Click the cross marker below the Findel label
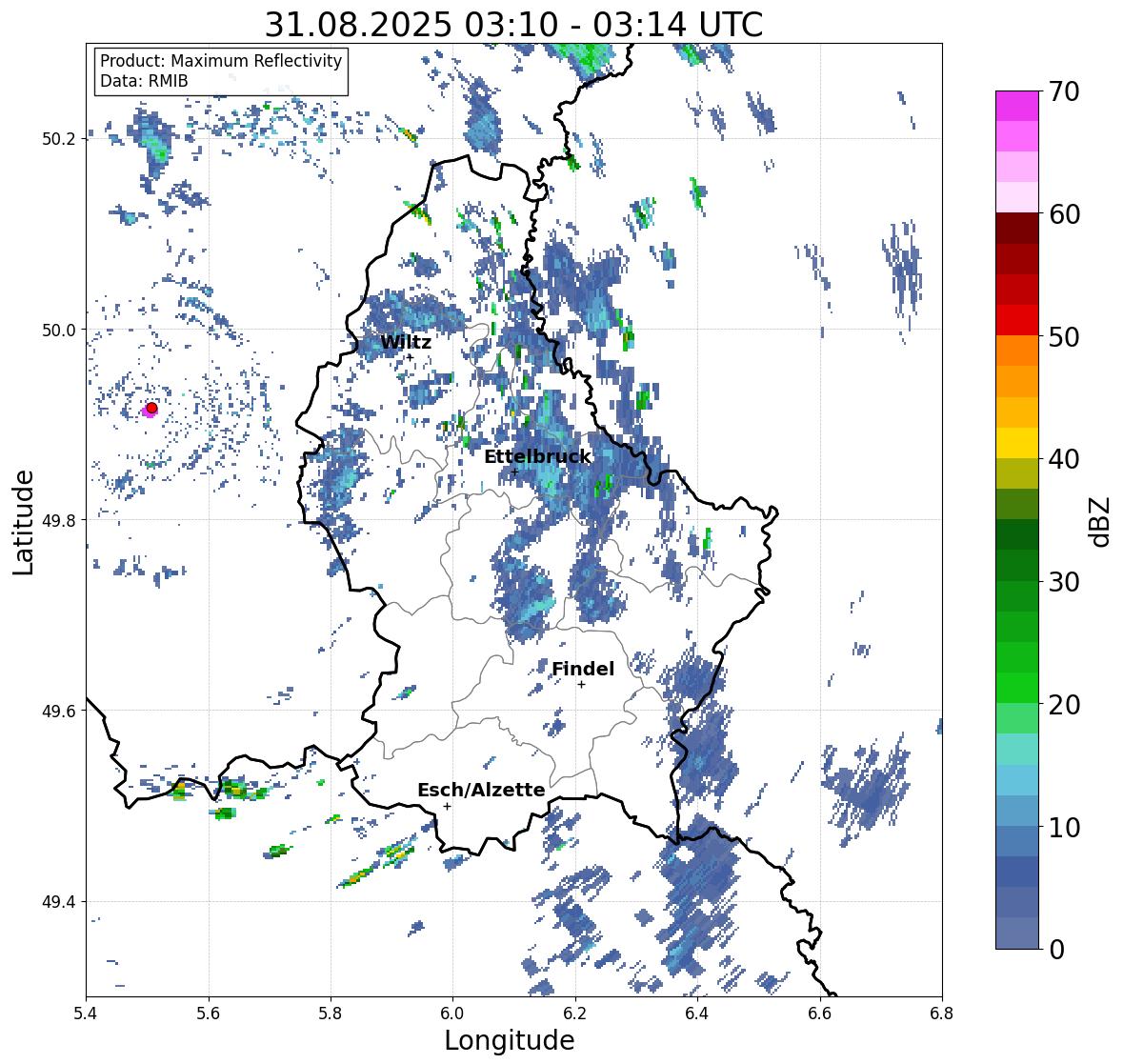The width and height of the screenshot is (1123, 1064). click(582, 685)
